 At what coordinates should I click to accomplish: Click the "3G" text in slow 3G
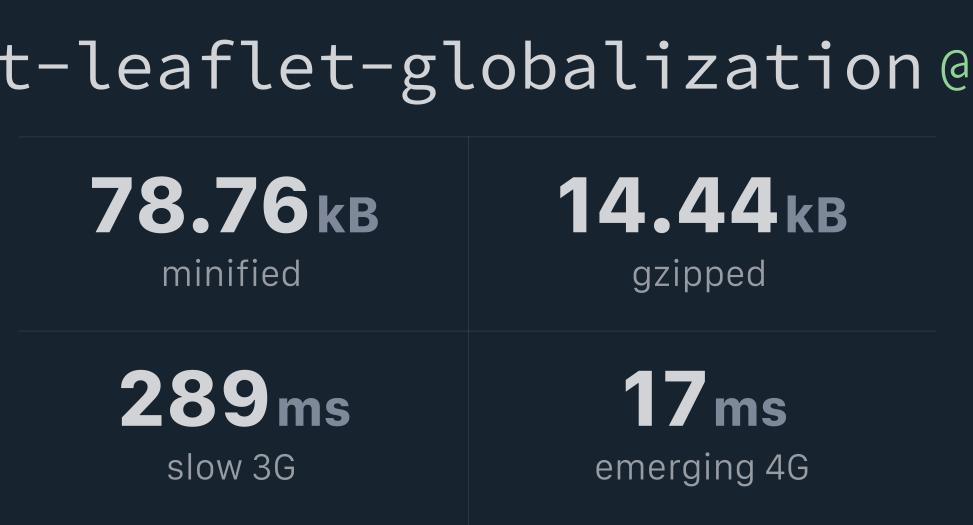click(274, 468)
